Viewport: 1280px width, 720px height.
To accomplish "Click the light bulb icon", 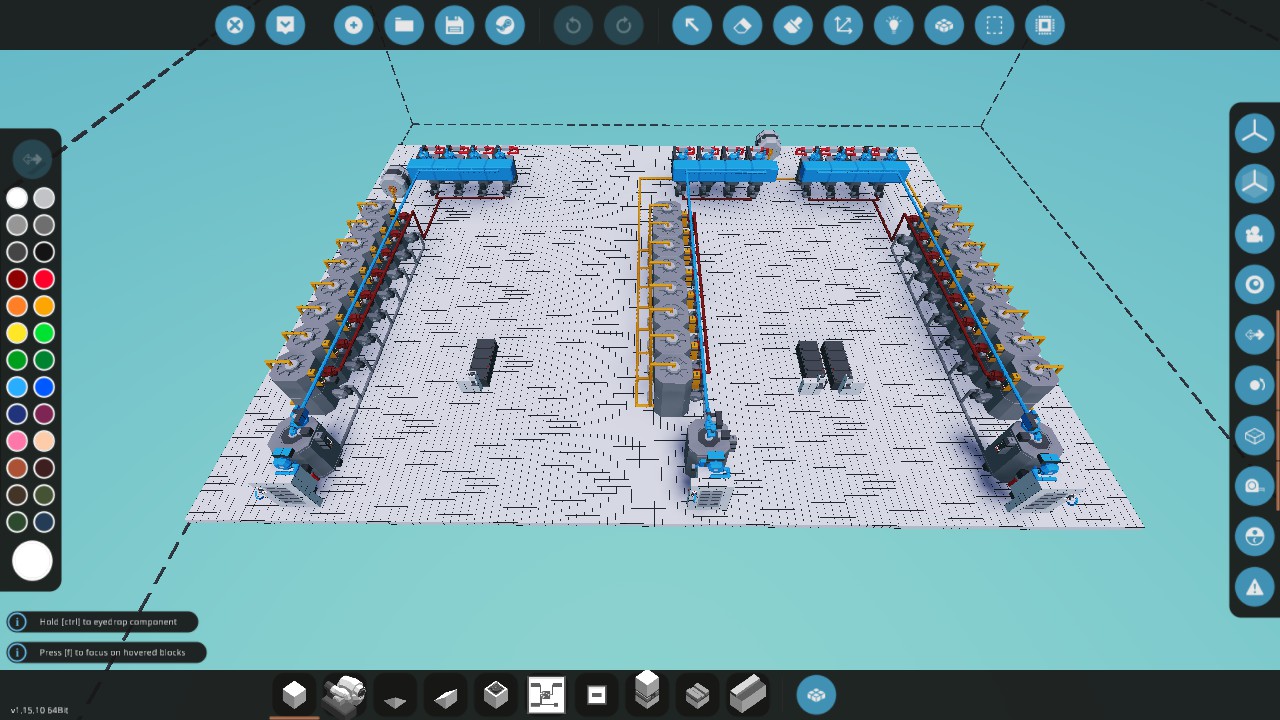I will (x=893, y=25).
